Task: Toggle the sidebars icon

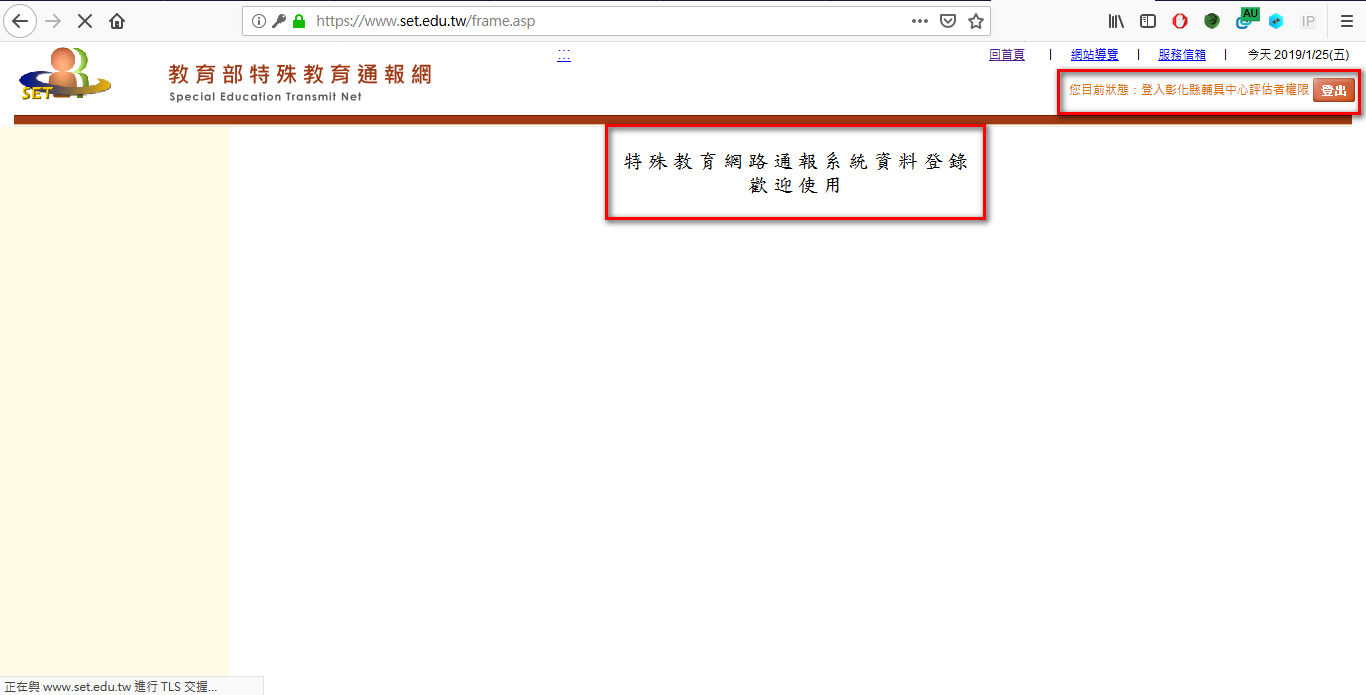Action: pos(1148,20)
